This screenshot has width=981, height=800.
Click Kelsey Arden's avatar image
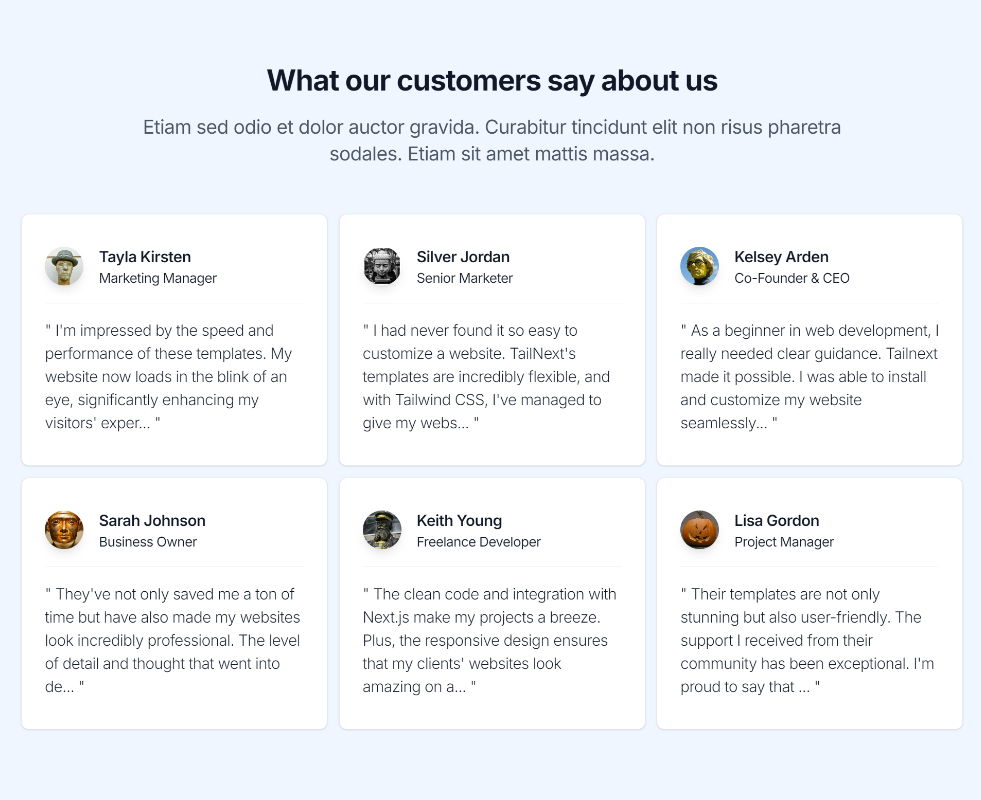(x=699, y=267)
